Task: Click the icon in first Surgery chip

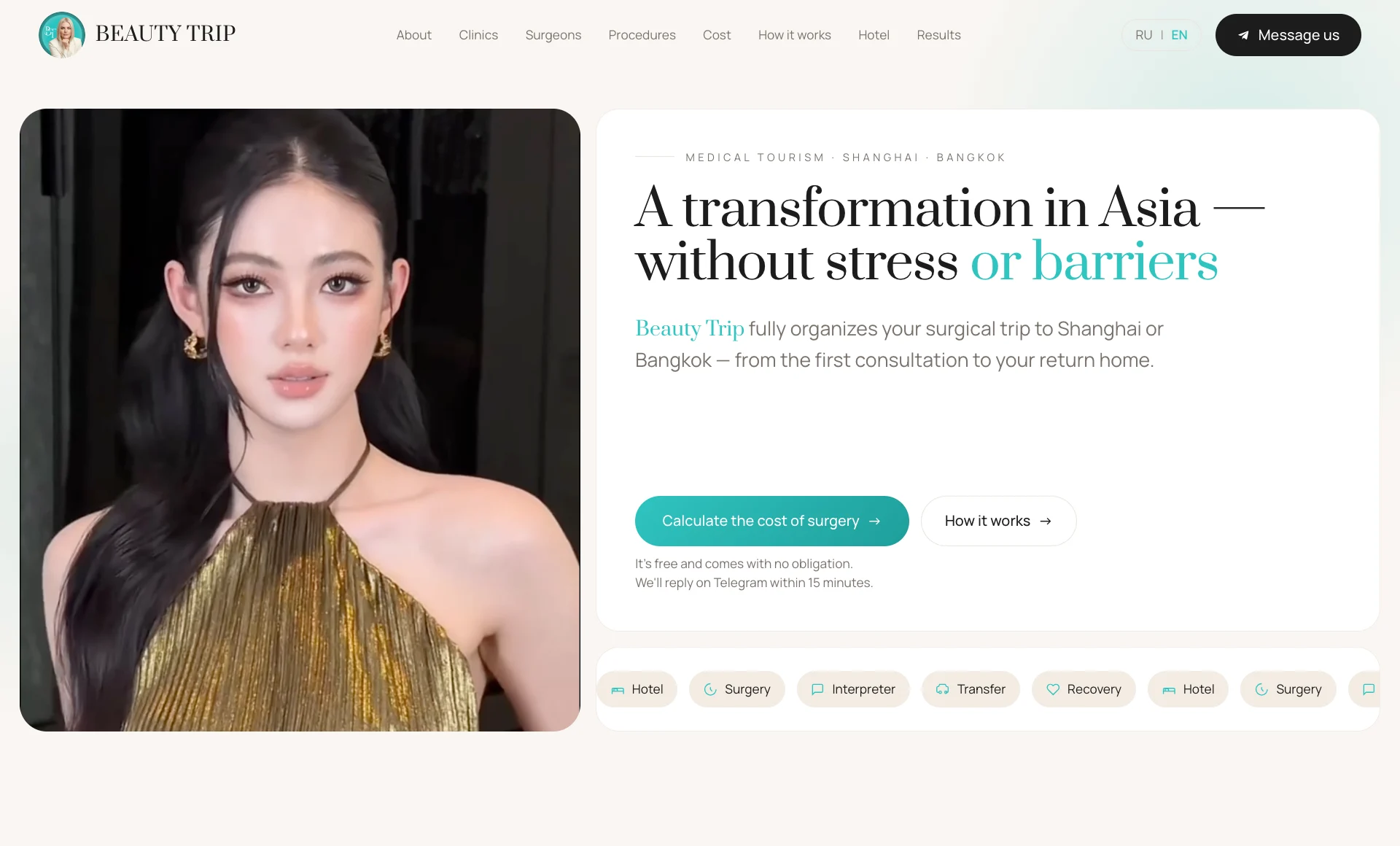Action: [710, 690]
